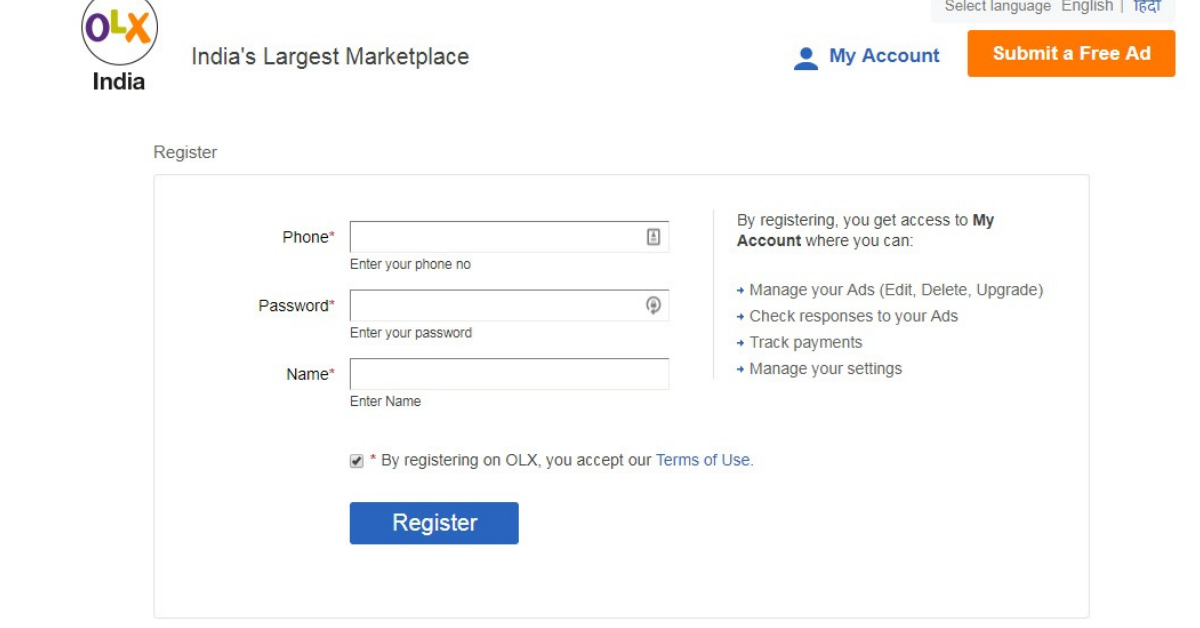Click the 'Manage your settings' bullet text

pos(826,369)
